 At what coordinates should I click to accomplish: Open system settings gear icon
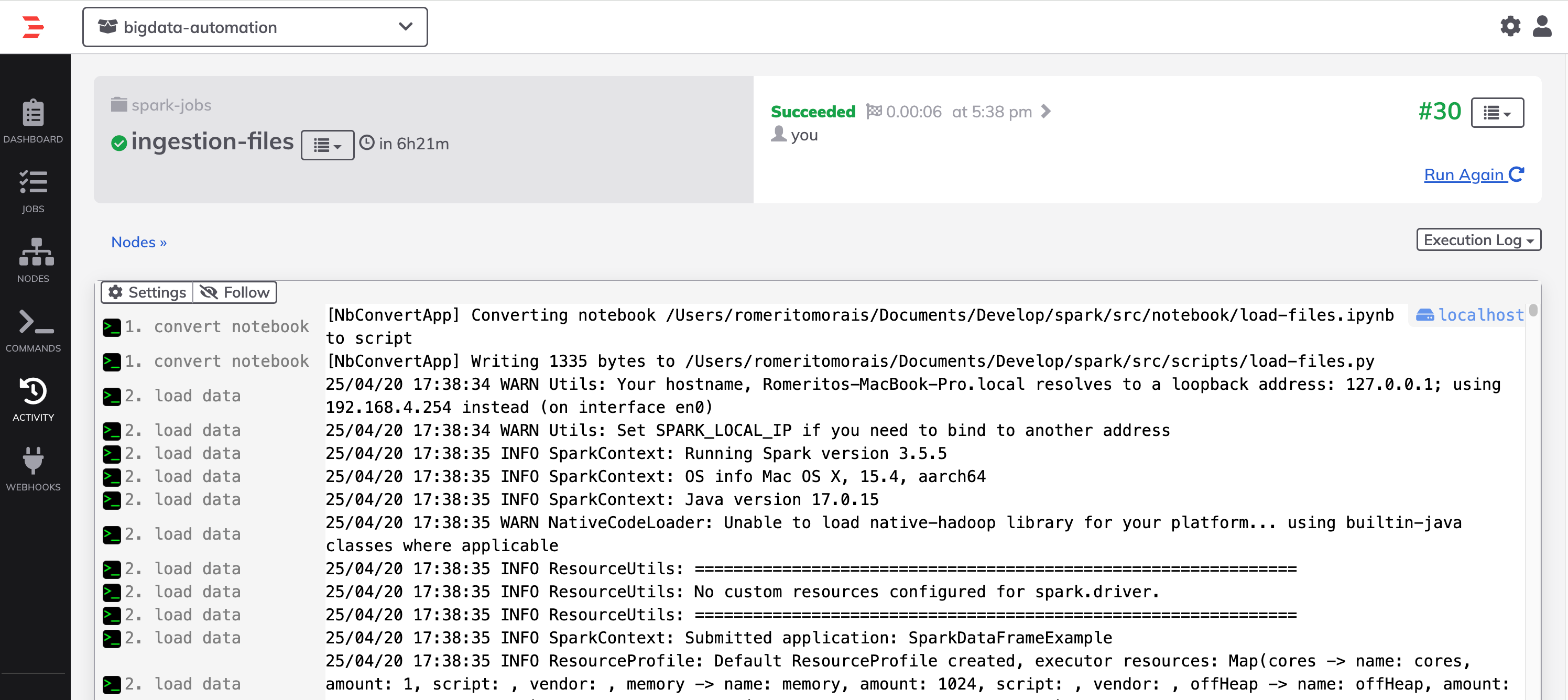(1510, 26)
